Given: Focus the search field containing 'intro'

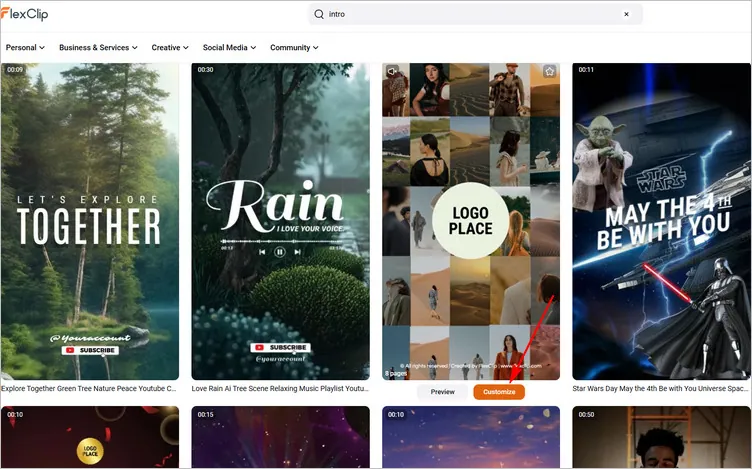Looking at the screenshot, I should coord(475,14).
